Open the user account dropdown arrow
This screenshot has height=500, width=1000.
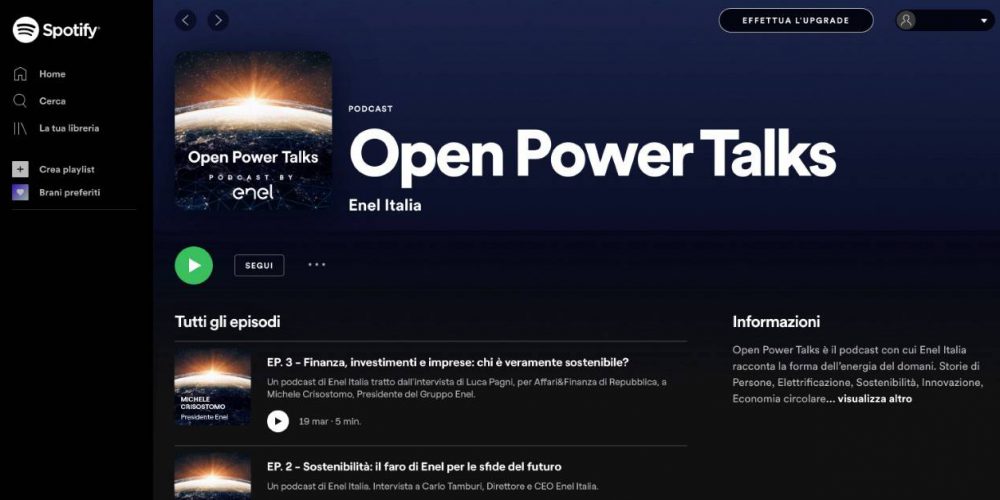(x=983, y=21)
